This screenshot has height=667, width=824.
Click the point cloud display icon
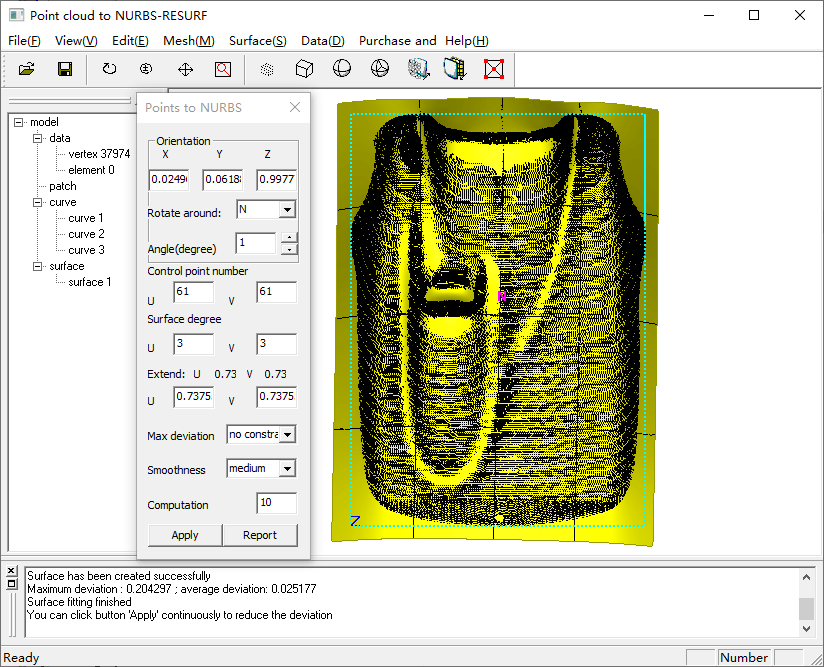[266, 69]
